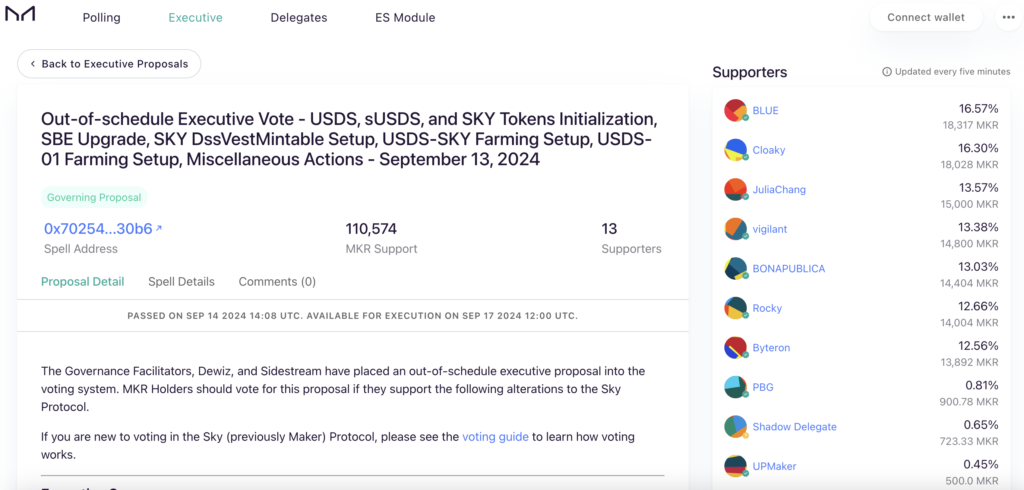
Task: Click the UPMaker delegate avatar
Action: pyautogui.click(x=735, y=466)
